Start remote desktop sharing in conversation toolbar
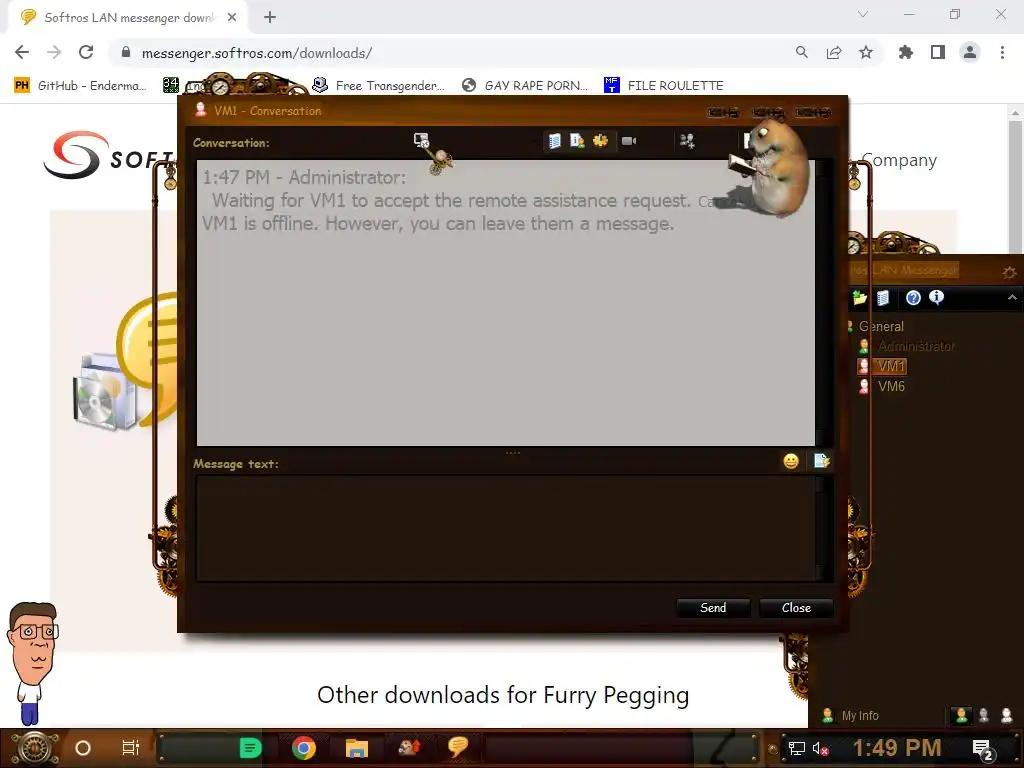The width and height of the screenshot is (1024, 768). coord(421,140)
